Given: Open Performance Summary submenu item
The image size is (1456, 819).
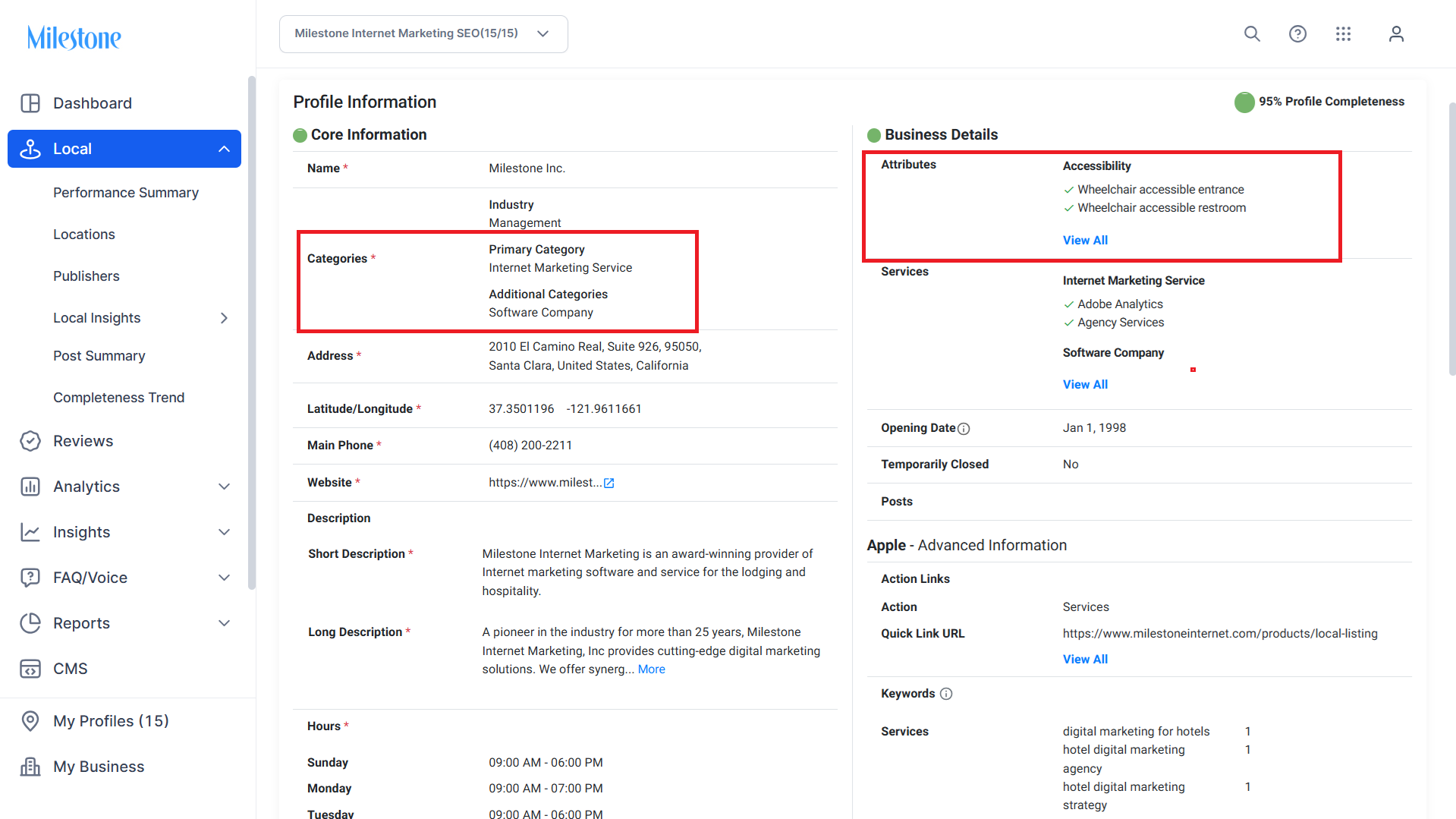Looking at the screenshot, I should 126,193.
